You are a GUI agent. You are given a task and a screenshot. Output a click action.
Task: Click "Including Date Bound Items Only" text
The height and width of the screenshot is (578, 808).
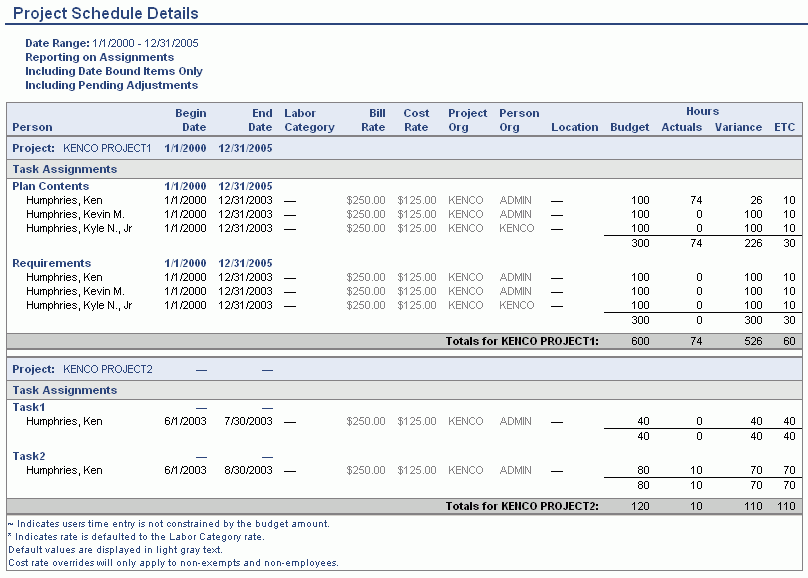(114, 71)
